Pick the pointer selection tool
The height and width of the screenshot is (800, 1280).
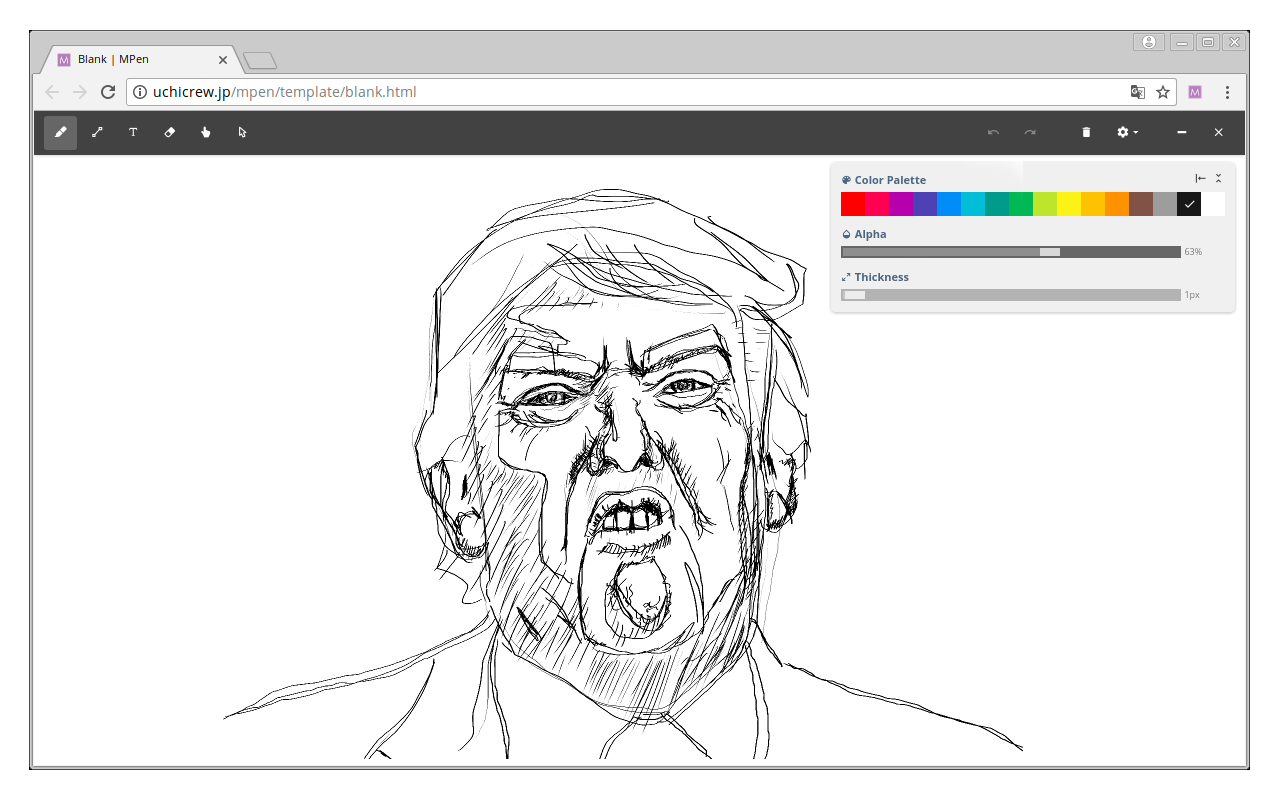(242, 132)
